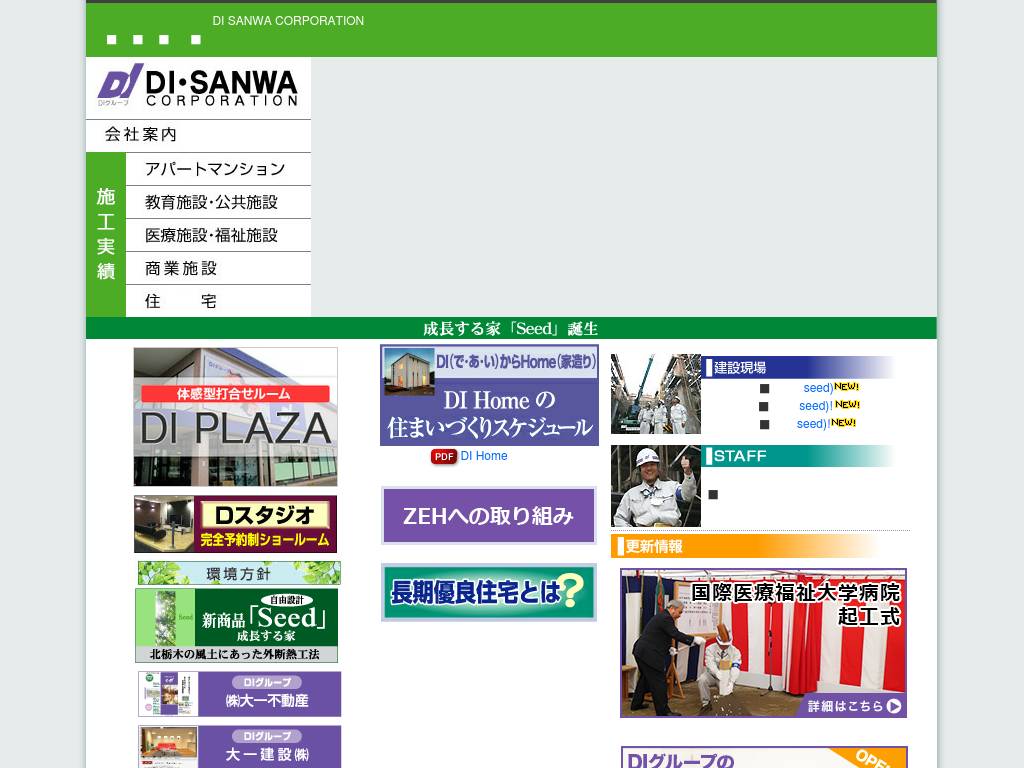Click the 建設現場 section header

[798, 367]
